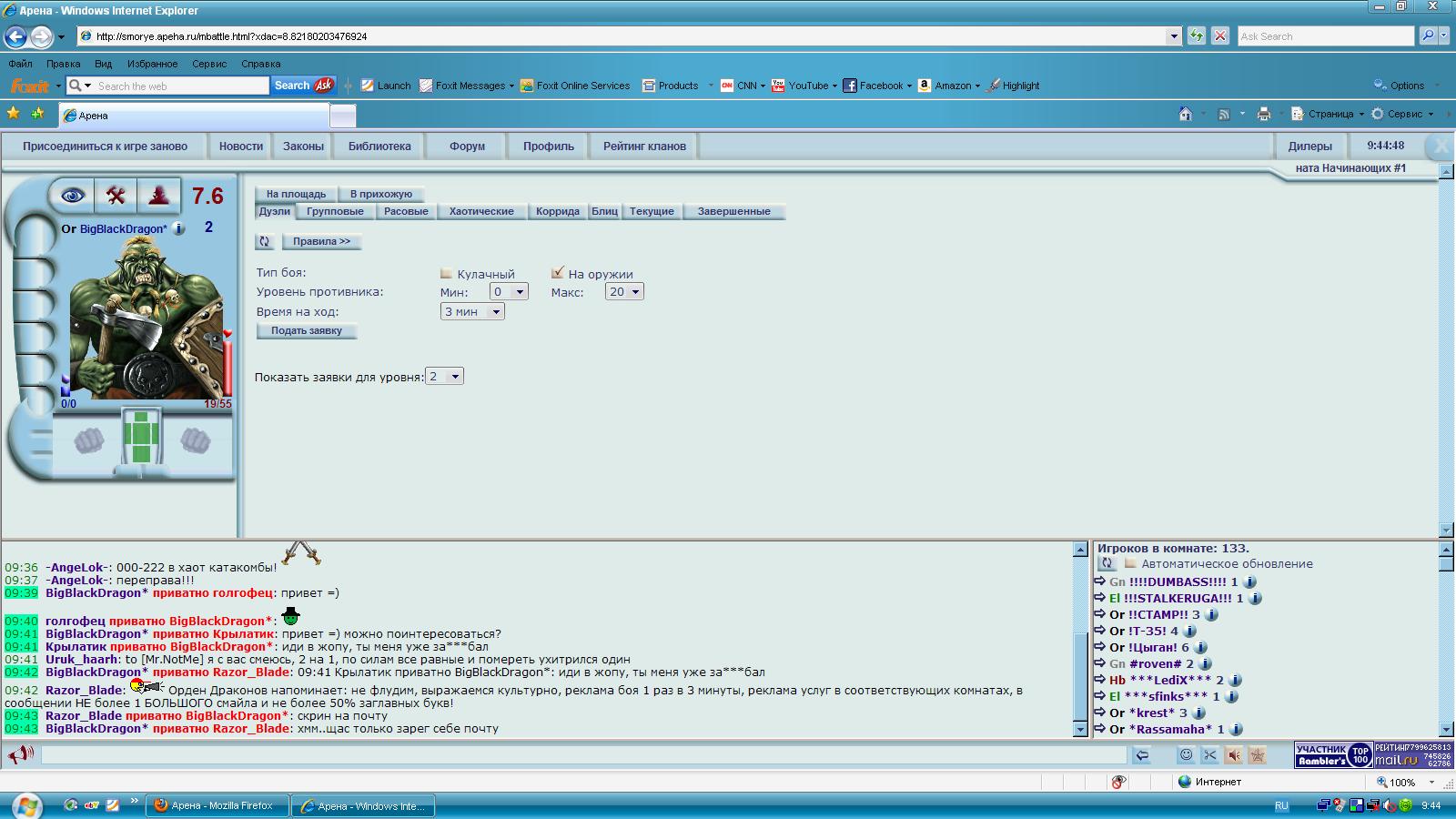Toggle Автоматическое обновление checkbox
This screenshot has width=1456, height=819.
(x=1130, y=564)
